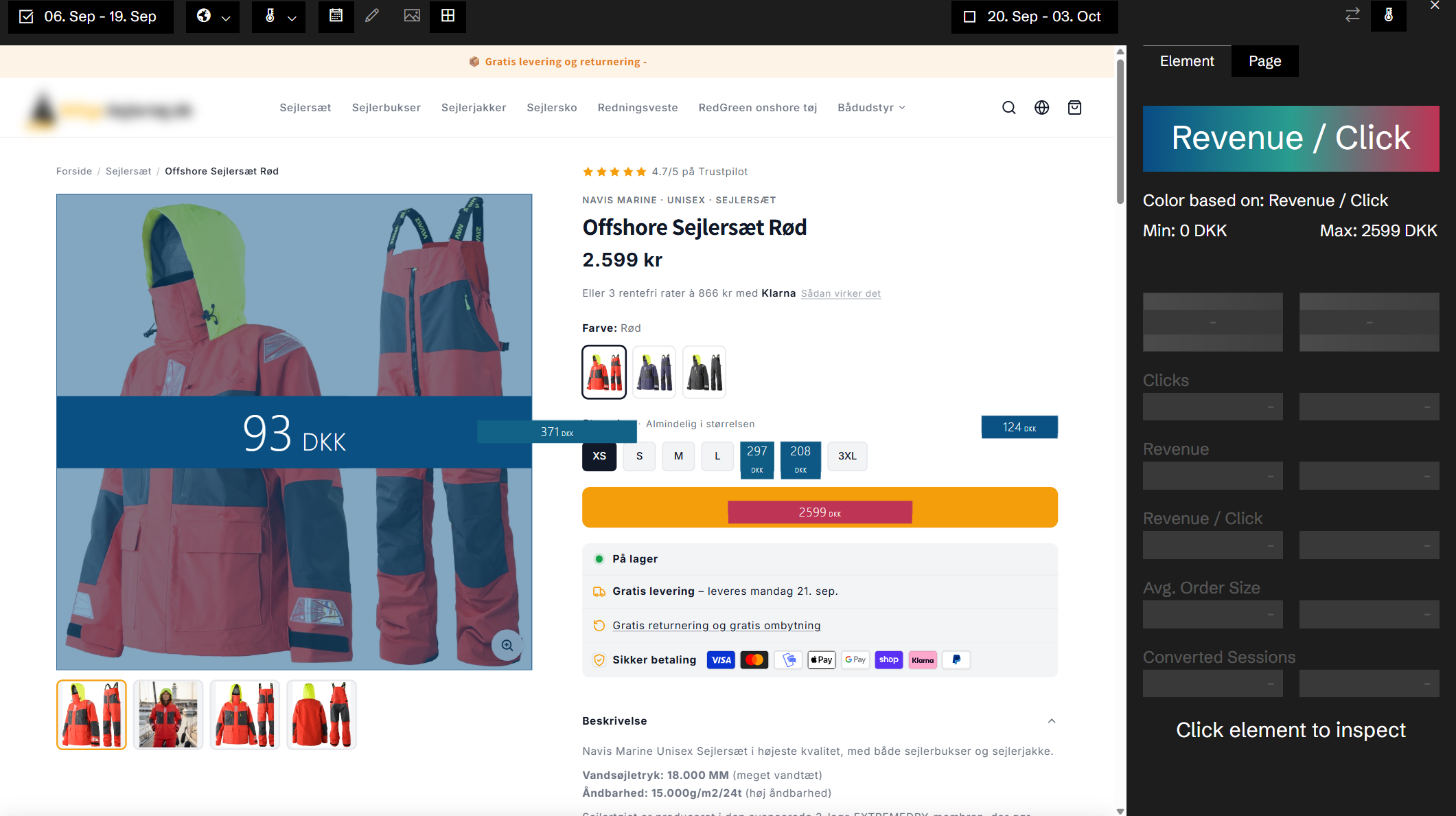
Task: Select size 3XL
Action: (847, 456)
